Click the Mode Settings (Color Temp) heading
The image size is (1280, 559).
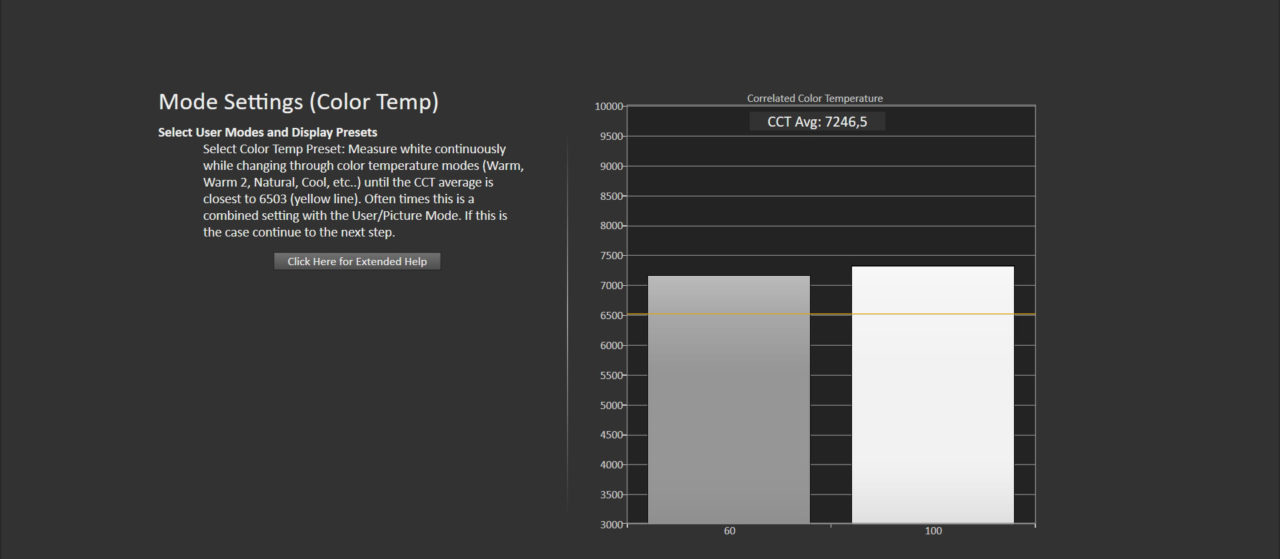point(298,101)
